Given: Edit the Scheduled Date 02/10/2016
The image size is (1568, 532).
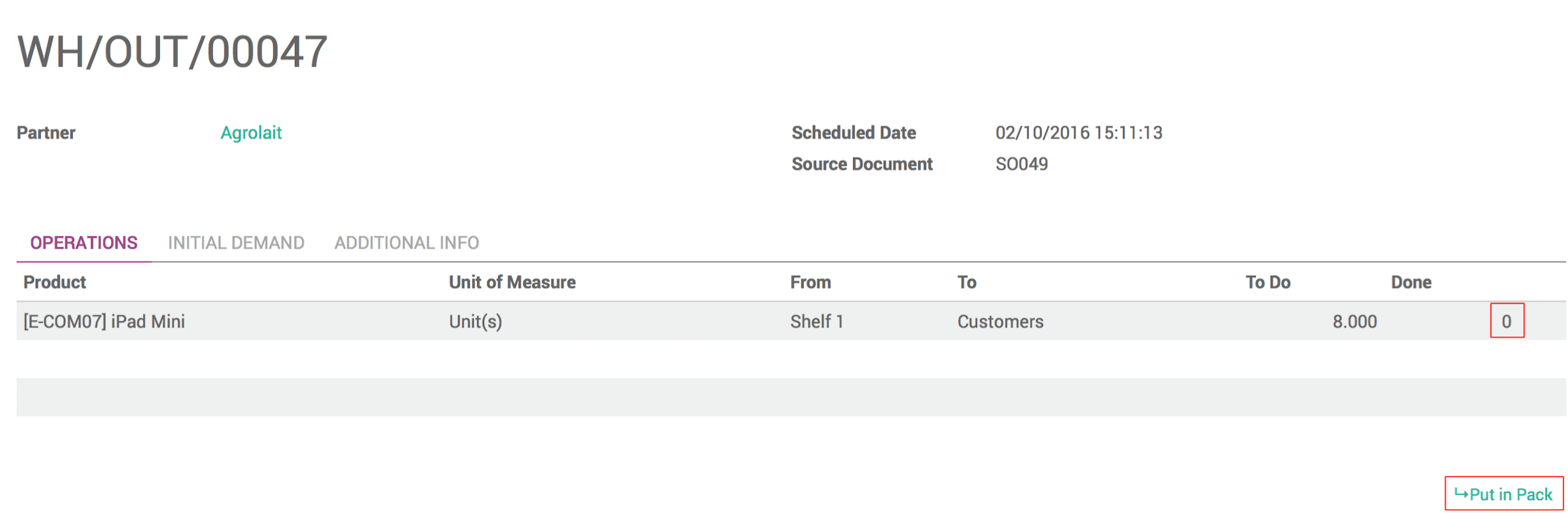Looking at the screenshot, I should click(1079, 133).
